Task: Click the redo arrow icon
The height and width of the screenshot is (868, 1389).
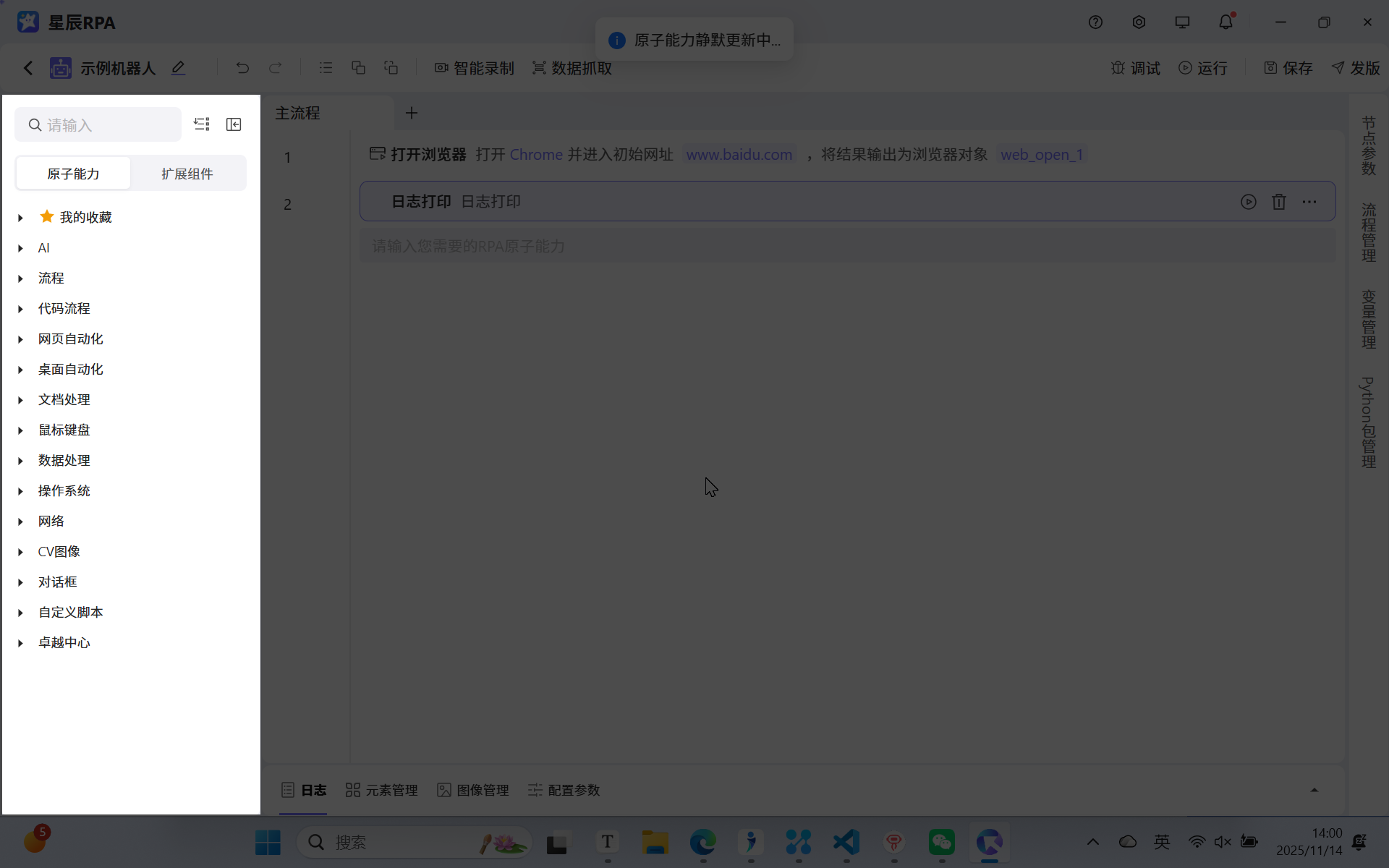Action: [276, 67]
